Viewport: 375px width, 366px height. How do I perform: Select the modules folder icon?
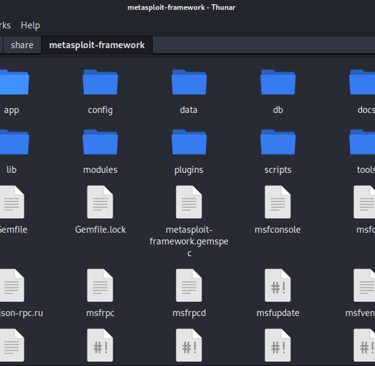click(100, 142)
